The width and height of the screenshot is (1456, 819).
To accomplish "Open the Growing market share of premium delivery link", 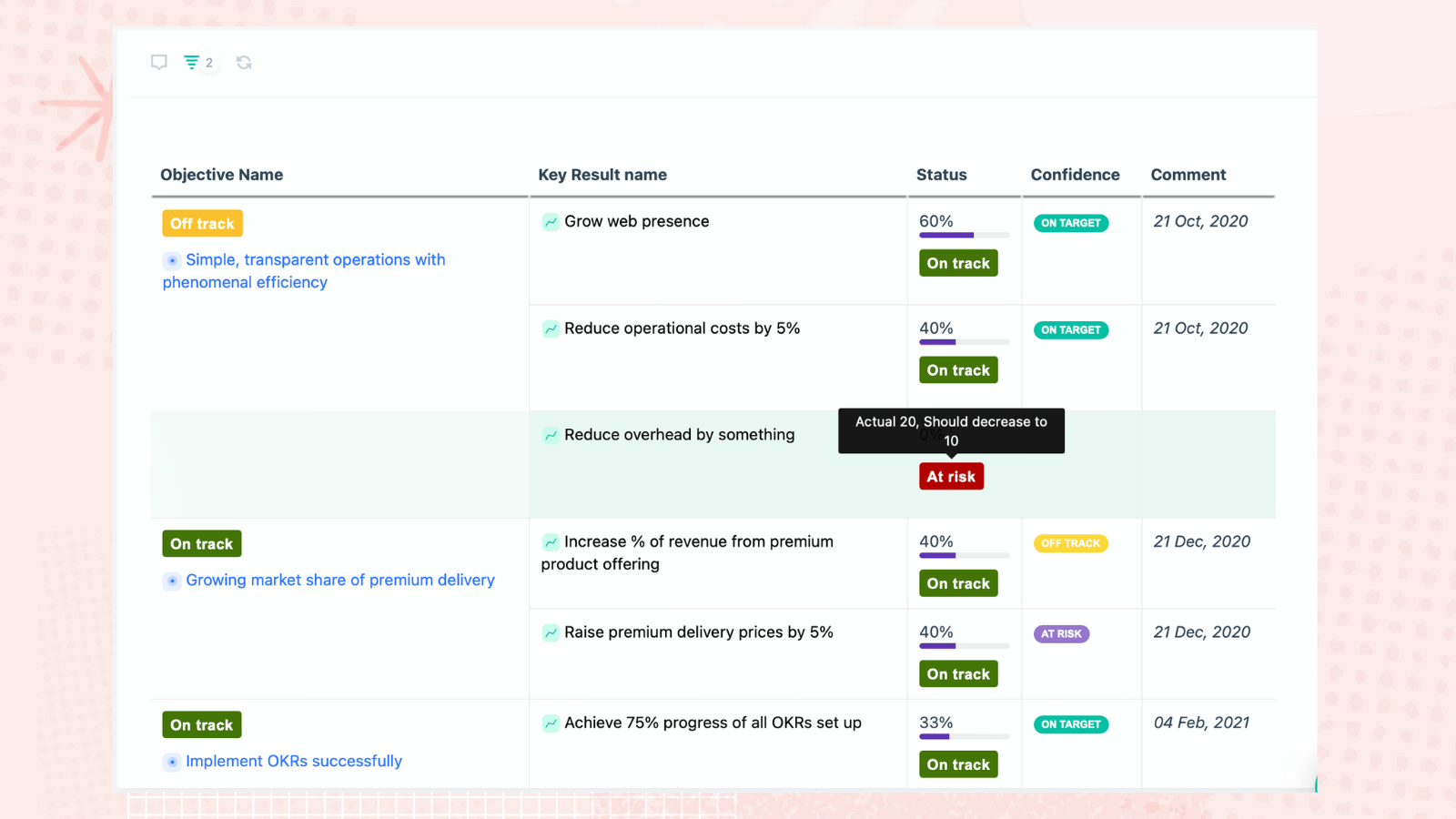I will tap(339, 580).
